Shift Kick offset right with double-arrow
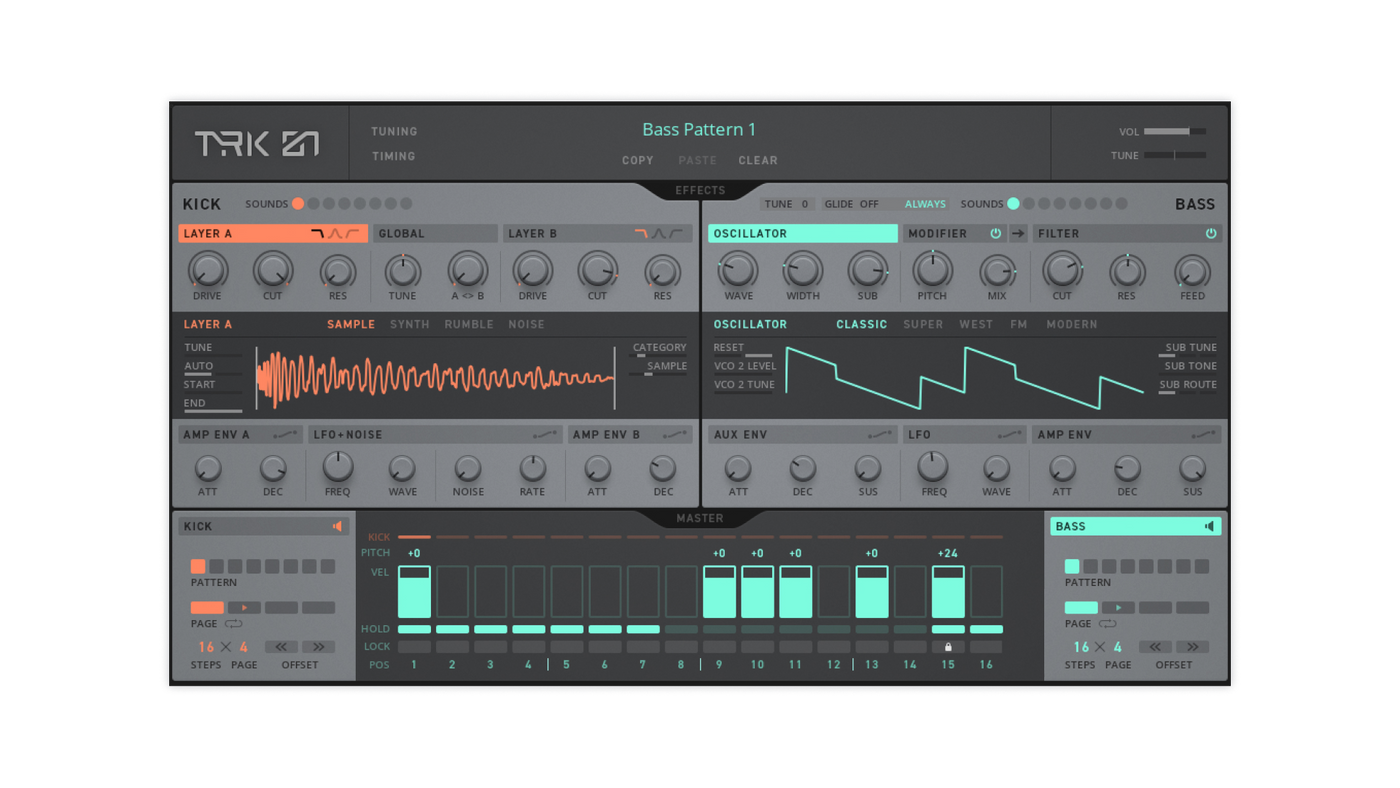Image resolution: width=1400 pixels, height=788 pixels. (319, 647)
